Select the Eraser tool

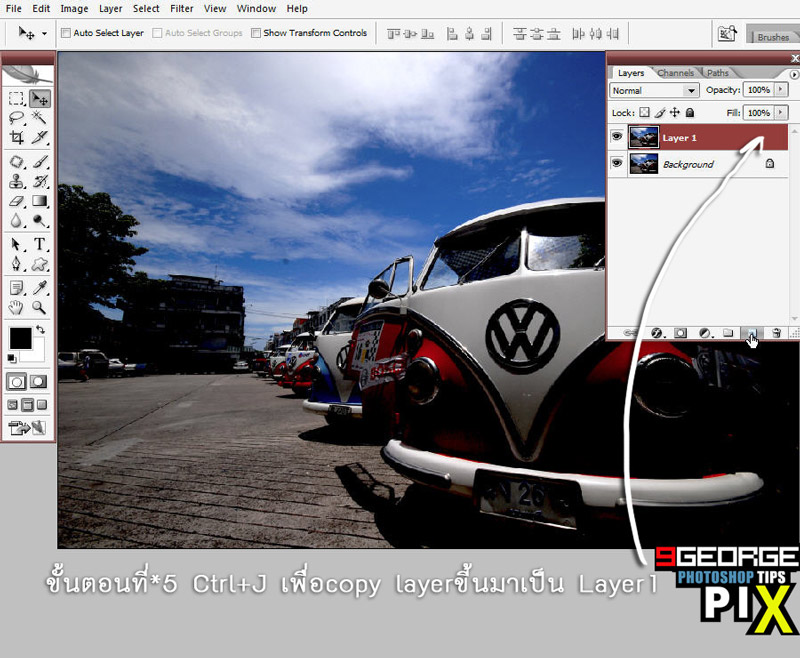pos(16,200)
